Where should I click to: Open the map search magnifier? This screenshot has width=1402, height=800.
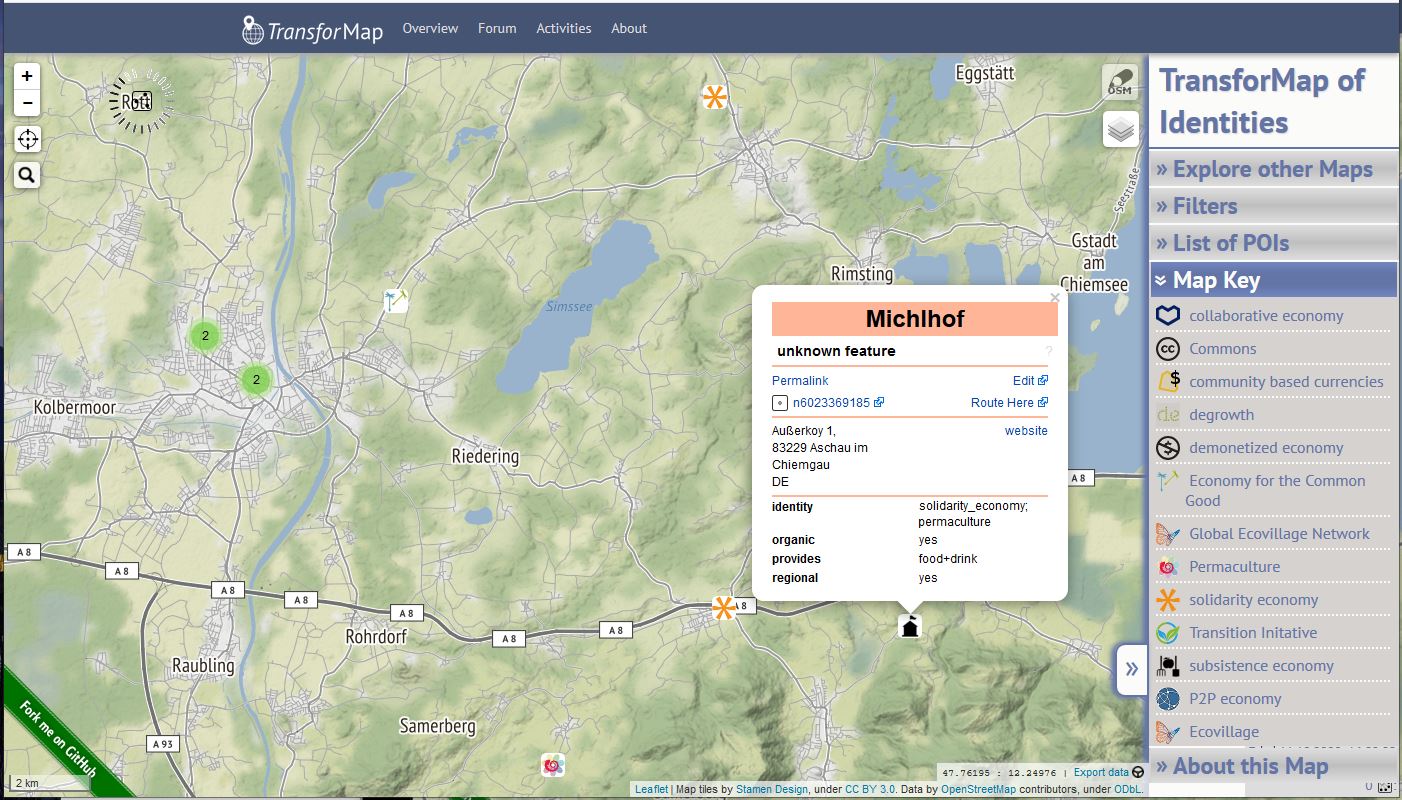[27, 175]
